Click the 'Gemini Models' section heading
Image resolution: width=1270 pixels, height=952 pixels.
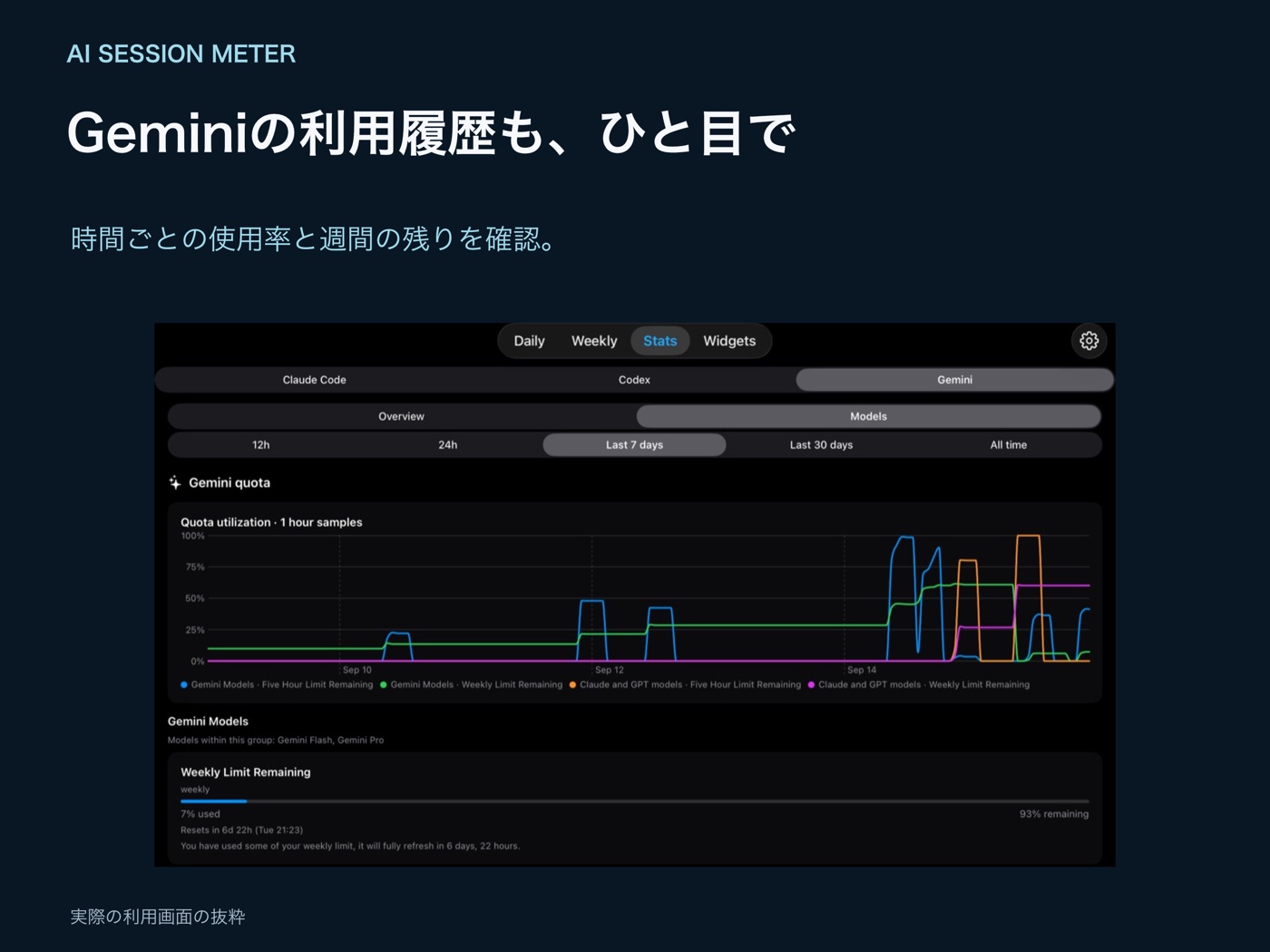(208, 721)
